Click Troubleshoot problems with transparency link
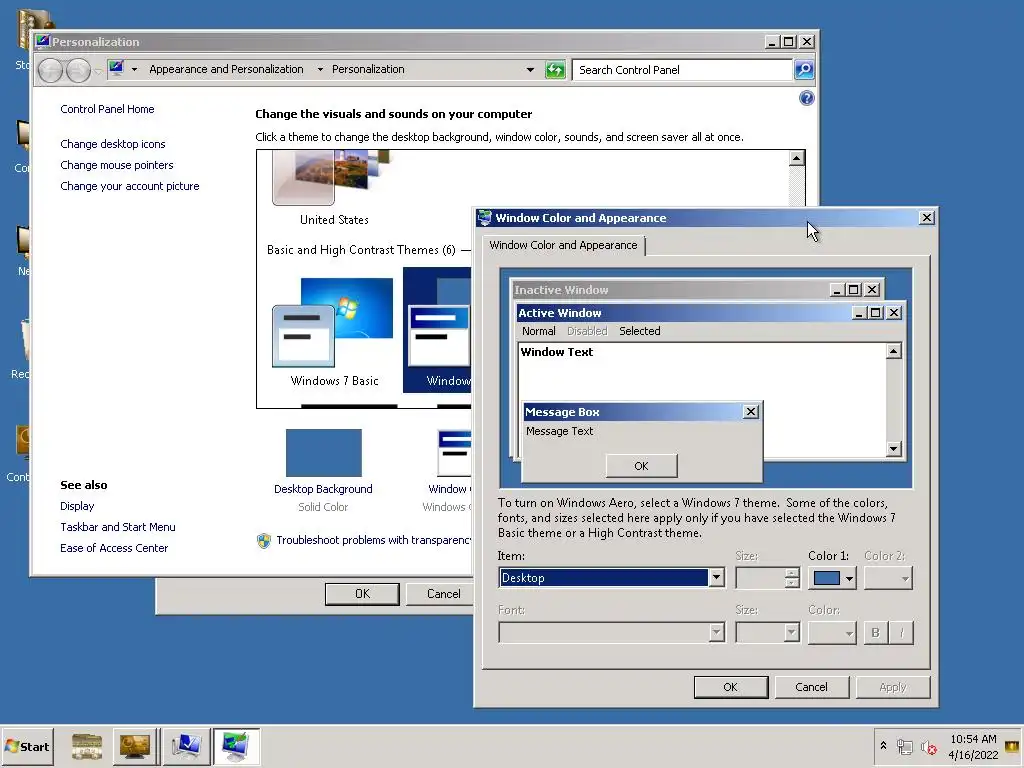1024x768 pixels. click(x=373, y=540)
